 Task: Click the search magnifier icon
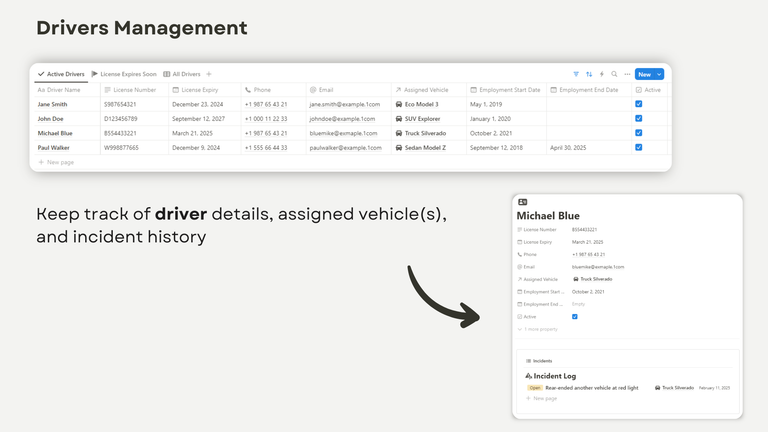point(614,74)
